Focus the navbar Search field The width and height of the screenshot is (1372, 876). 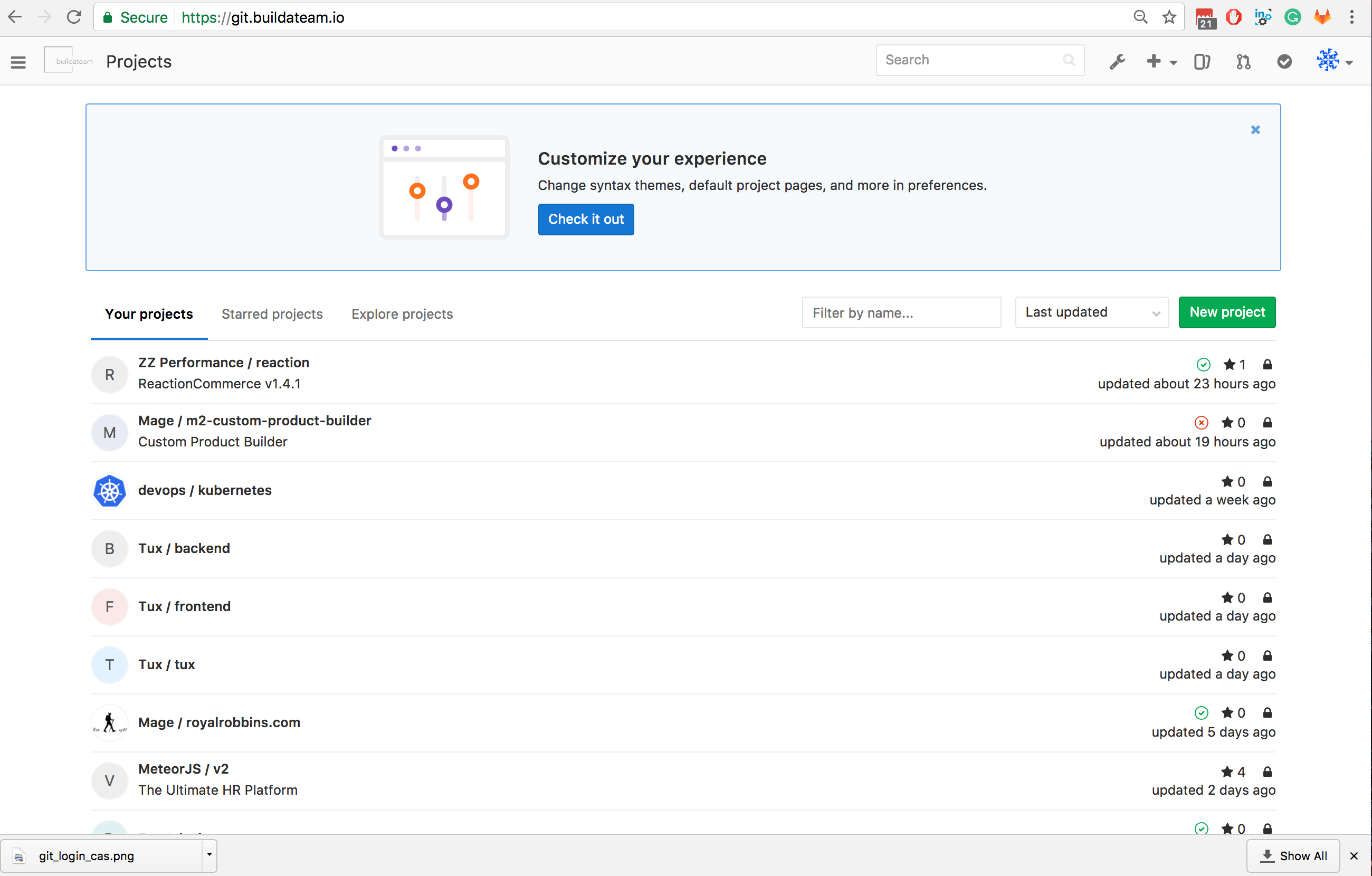click(x=980, y=60)
